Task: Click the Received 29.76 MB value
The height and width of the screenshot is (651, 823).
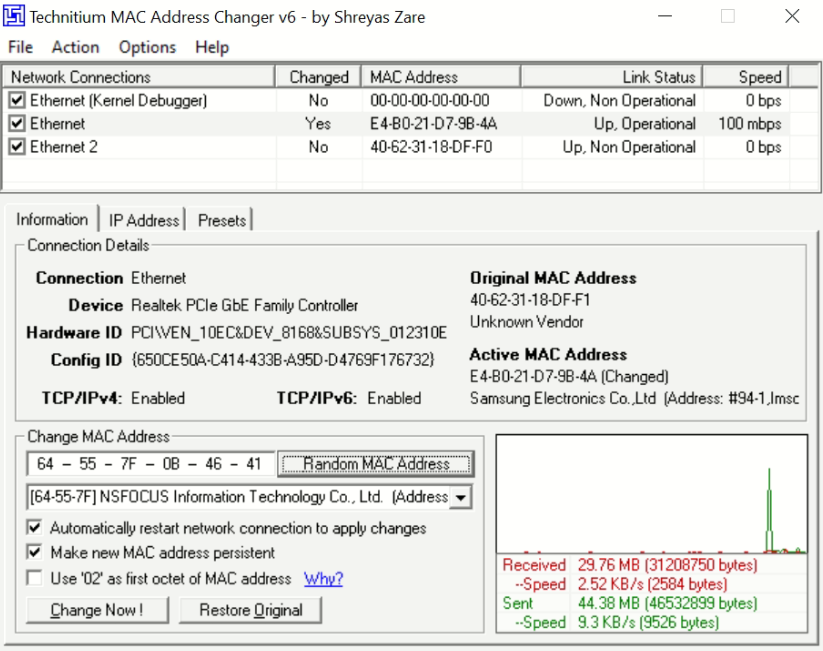Action: 667,565
